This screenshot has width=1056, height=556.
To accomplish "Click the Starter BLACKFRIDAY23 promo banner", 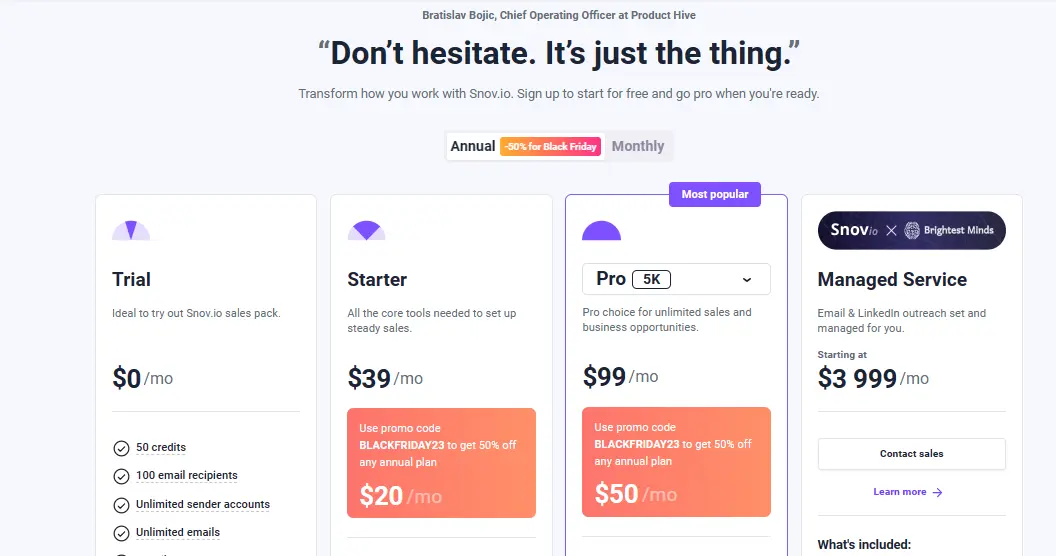I will [x=441, y=463].
